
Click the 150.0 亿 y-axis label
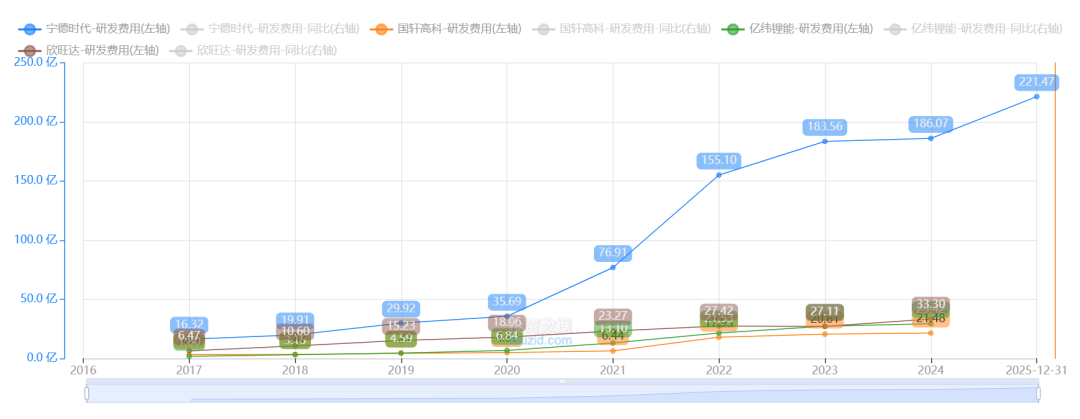tap(37, 181)
